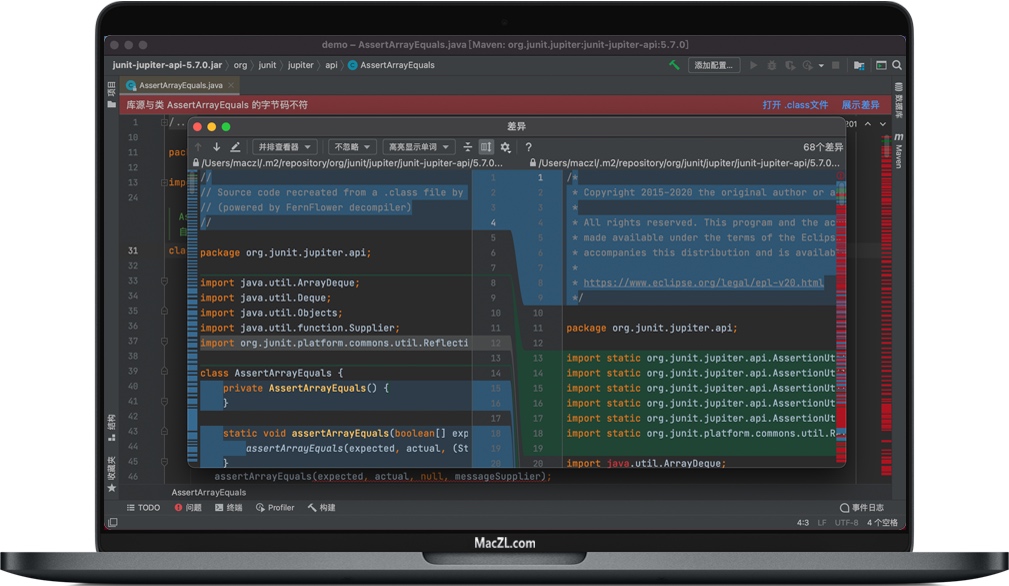Select the Debug bug icon in toolbar

(x=771, y=64)
